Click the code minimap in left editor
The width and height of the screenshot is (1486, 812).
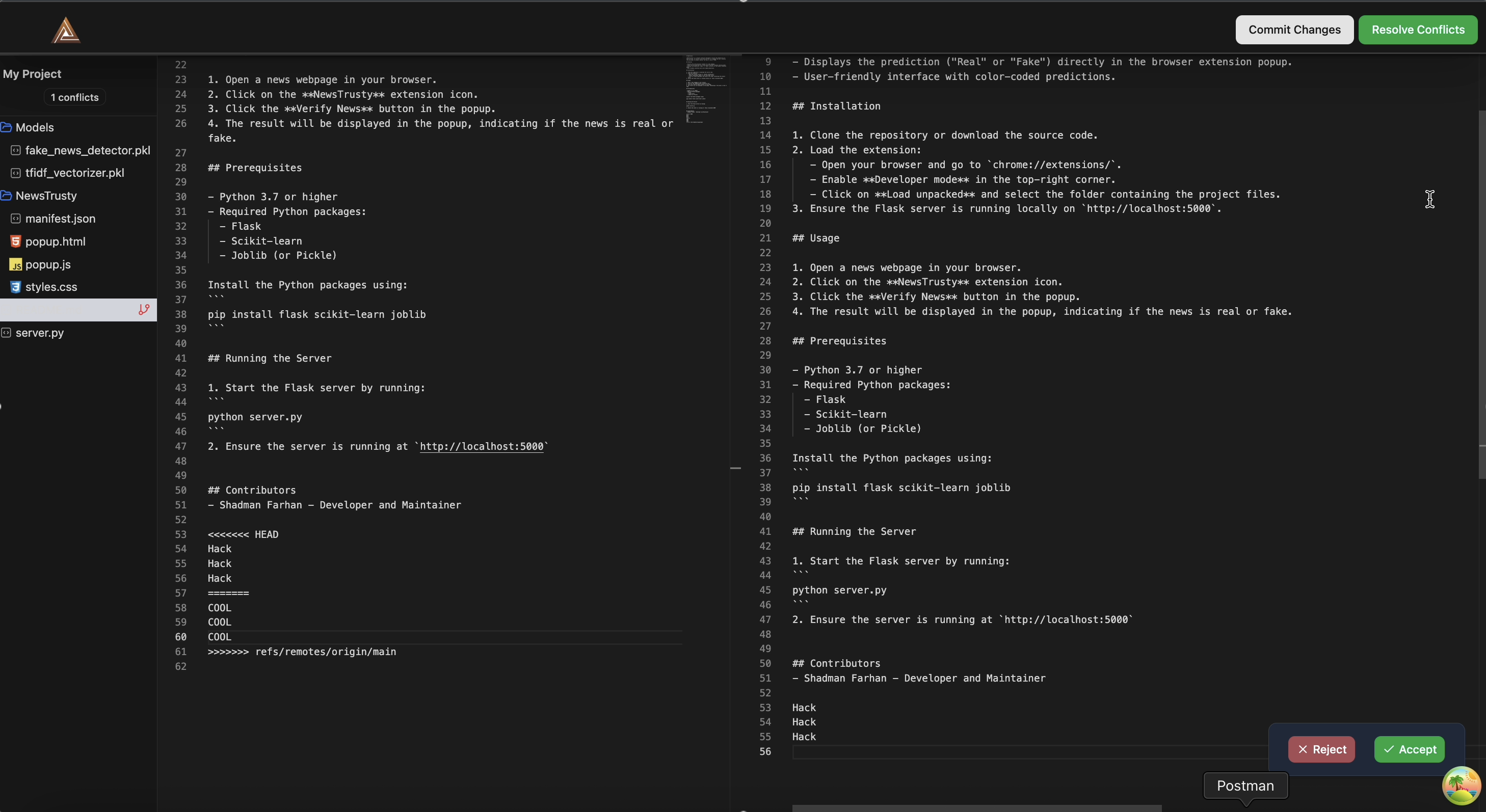[705, 89]
